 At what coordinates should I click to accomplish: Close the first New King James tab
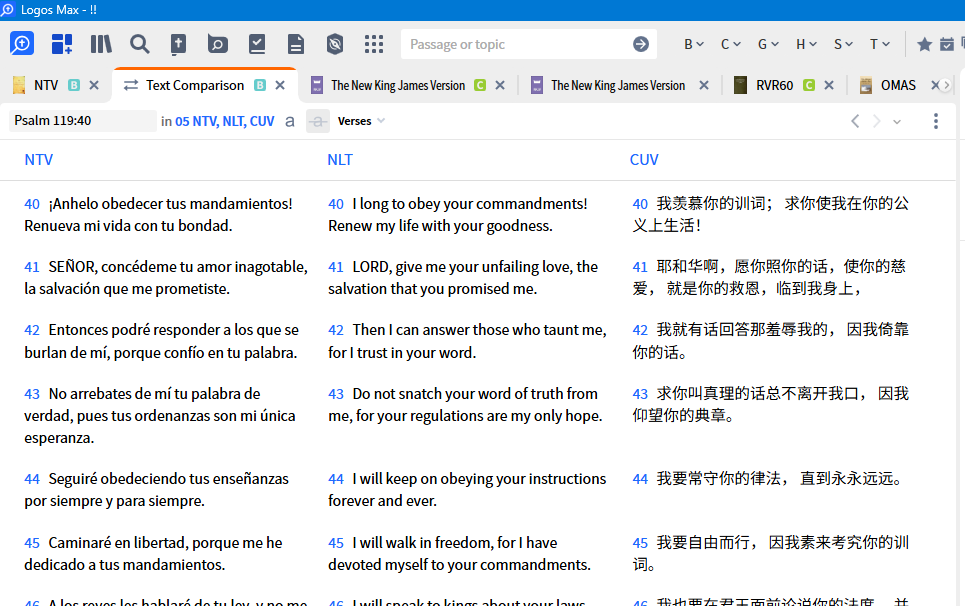[x=500, y=86]
